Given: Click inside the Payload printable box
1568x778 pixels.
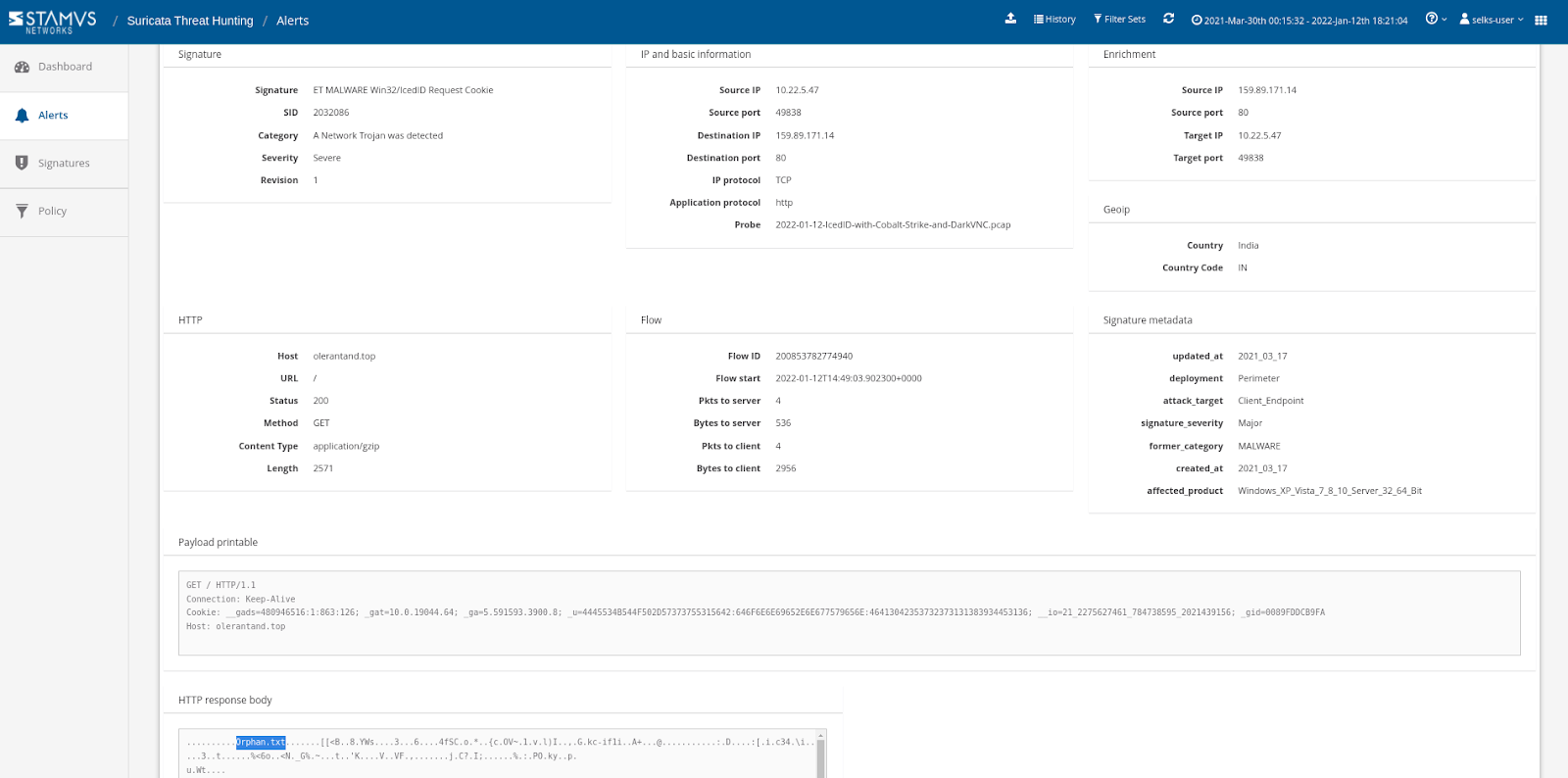Looking at the screenshot, I should point(850,613).
